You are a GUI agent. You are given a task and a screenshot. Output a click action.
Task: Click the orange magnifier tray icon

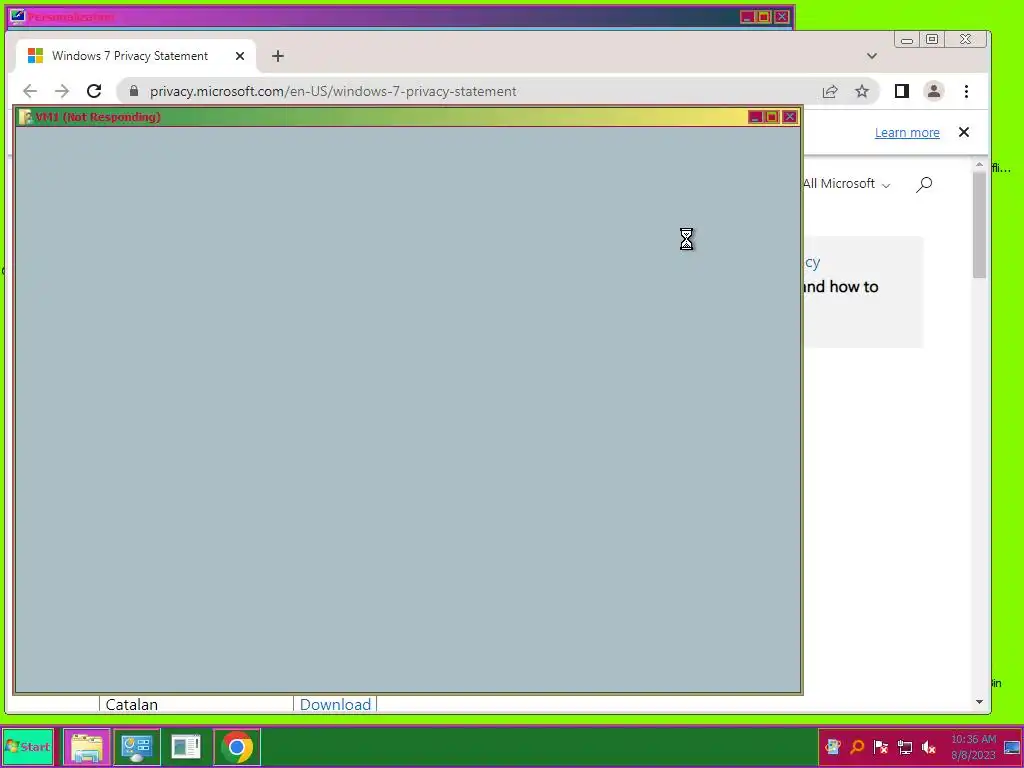click(857, 746)
